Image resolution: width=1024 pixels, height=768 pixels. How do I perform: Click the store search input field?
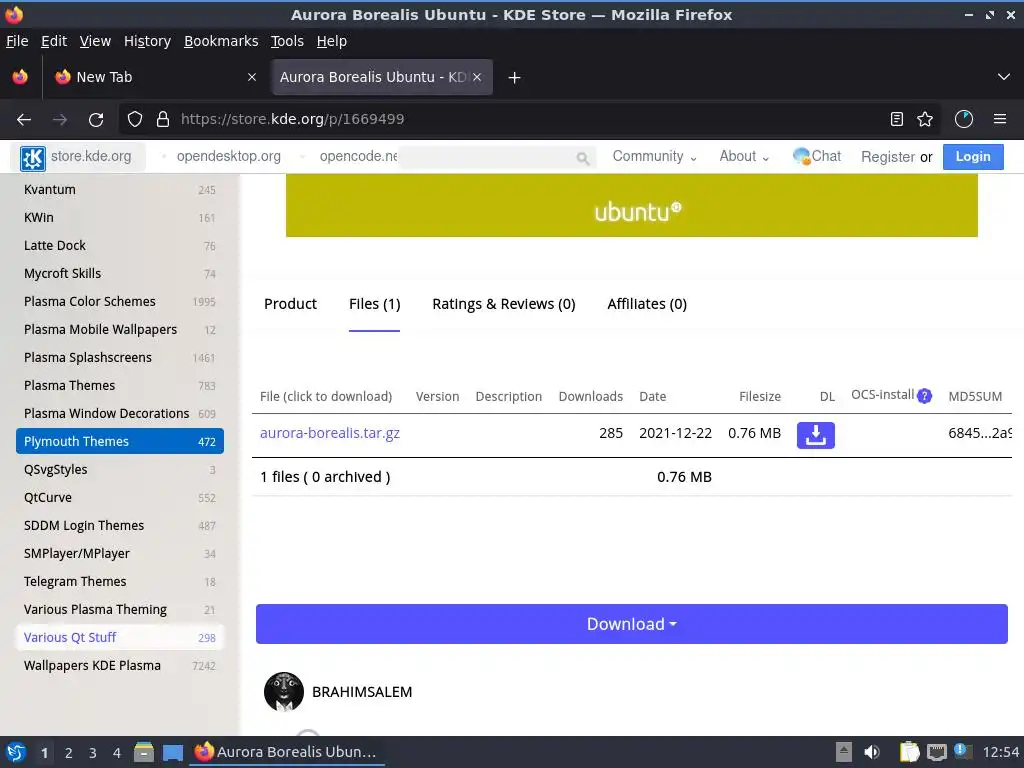(x=488, y=157)
